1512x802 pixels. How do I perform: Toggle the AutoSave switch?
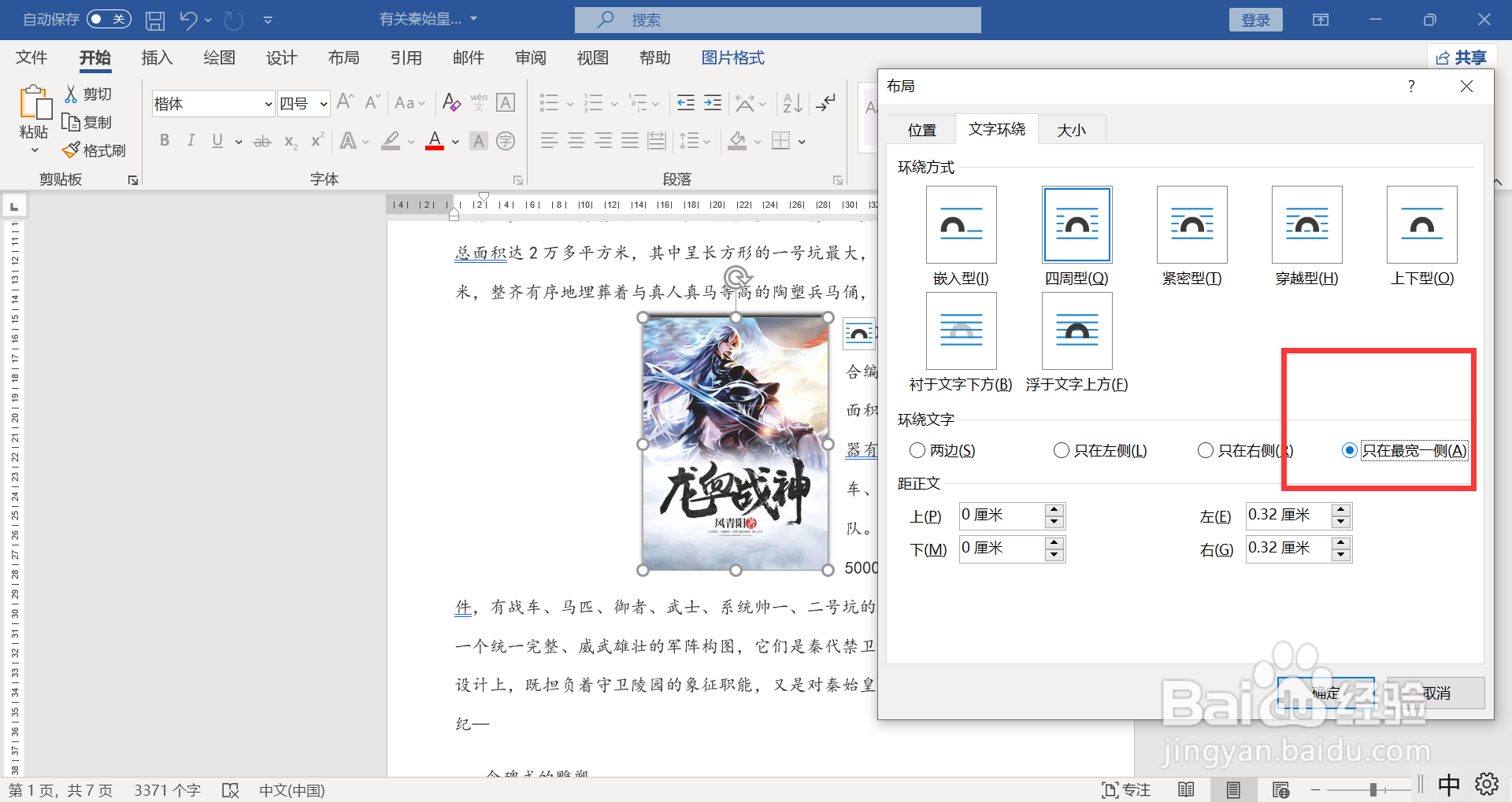pyautogui.click(x=109, y=19)
